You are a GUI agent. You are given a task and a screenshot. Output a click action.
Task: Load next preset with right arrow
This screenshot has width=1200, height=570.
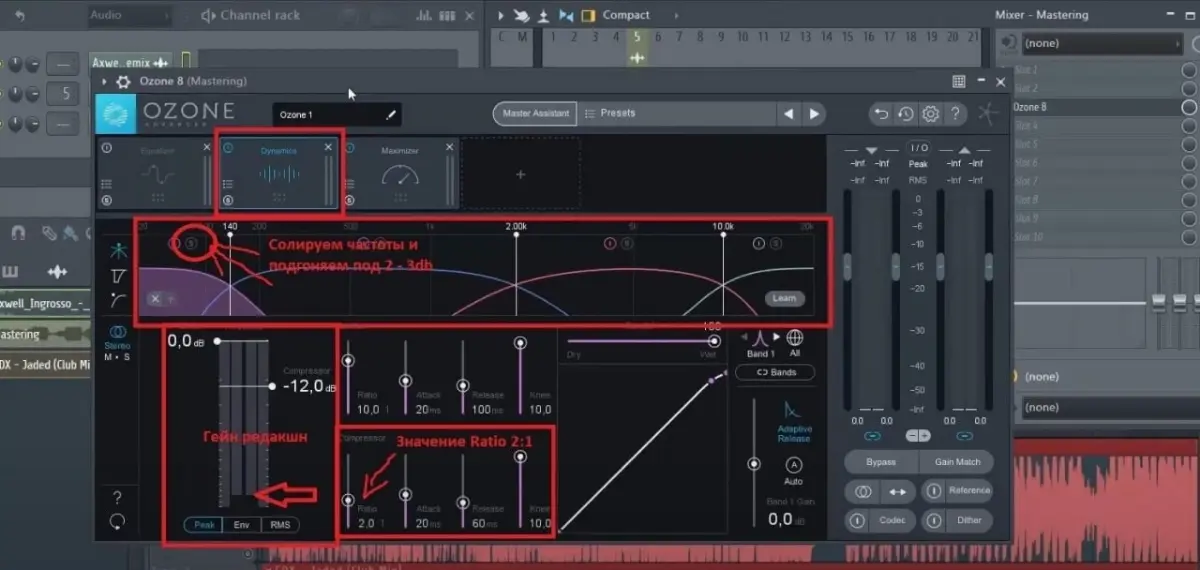814,114
